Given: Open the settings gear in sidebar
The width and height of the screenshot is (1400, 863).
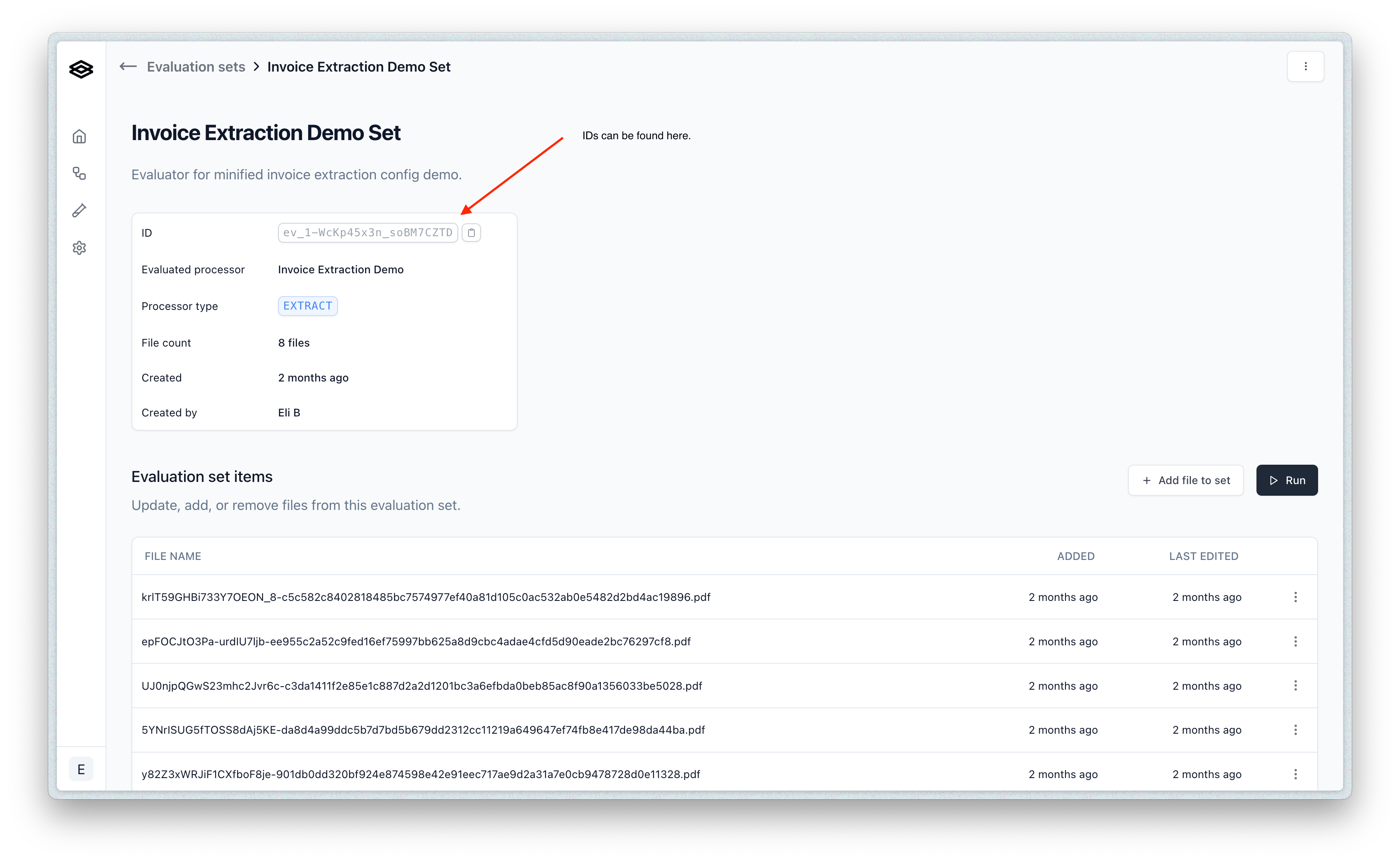Looking at the screenshot, I should point(79,248).
